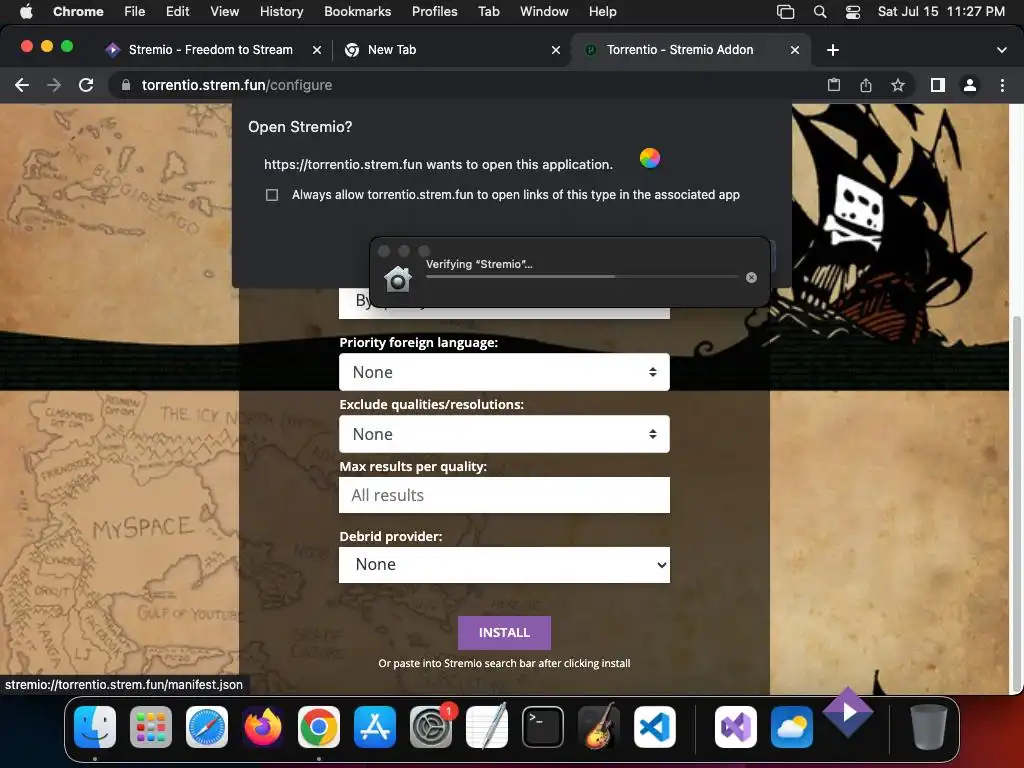Open Priority foreign language dropdown
The height and width of the screenshot is (768, 1024).
pyautogui.click(x=504, y=372)
